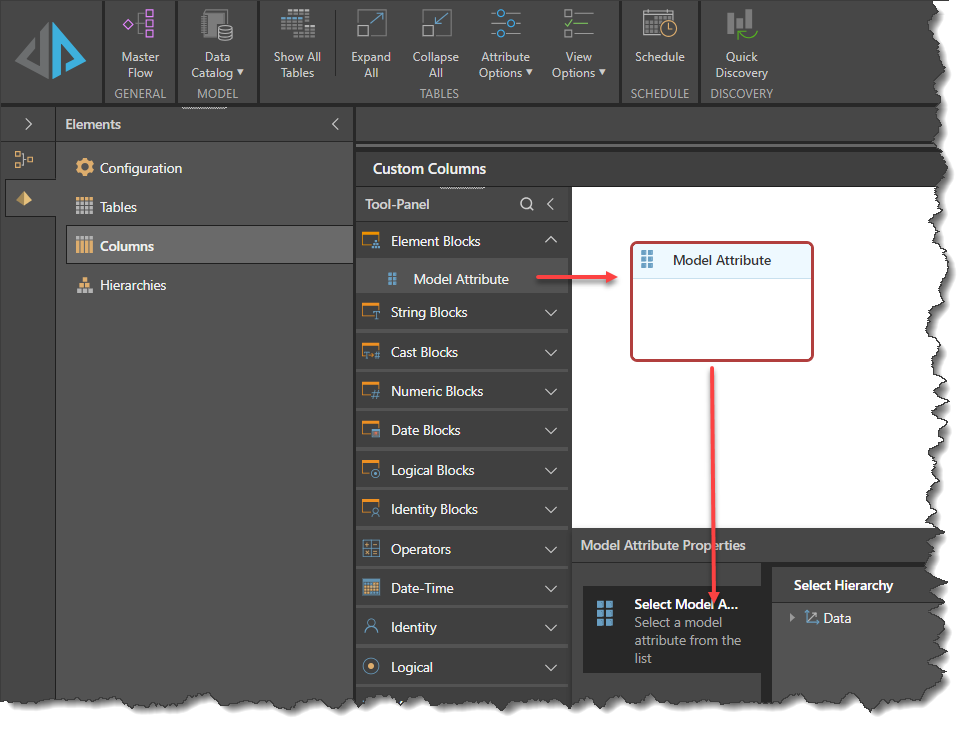This screenshot has height=737, width=971.
Task: Expand the Data hierarchy tree node
Action: click(792, 618)
